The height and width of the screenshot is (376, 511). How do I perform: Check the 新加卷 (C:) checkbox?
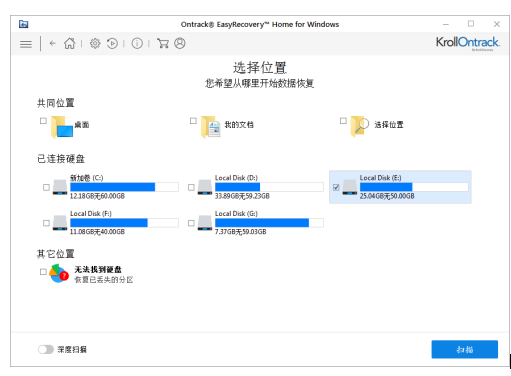pyautogui.click(x=46, y=187)
